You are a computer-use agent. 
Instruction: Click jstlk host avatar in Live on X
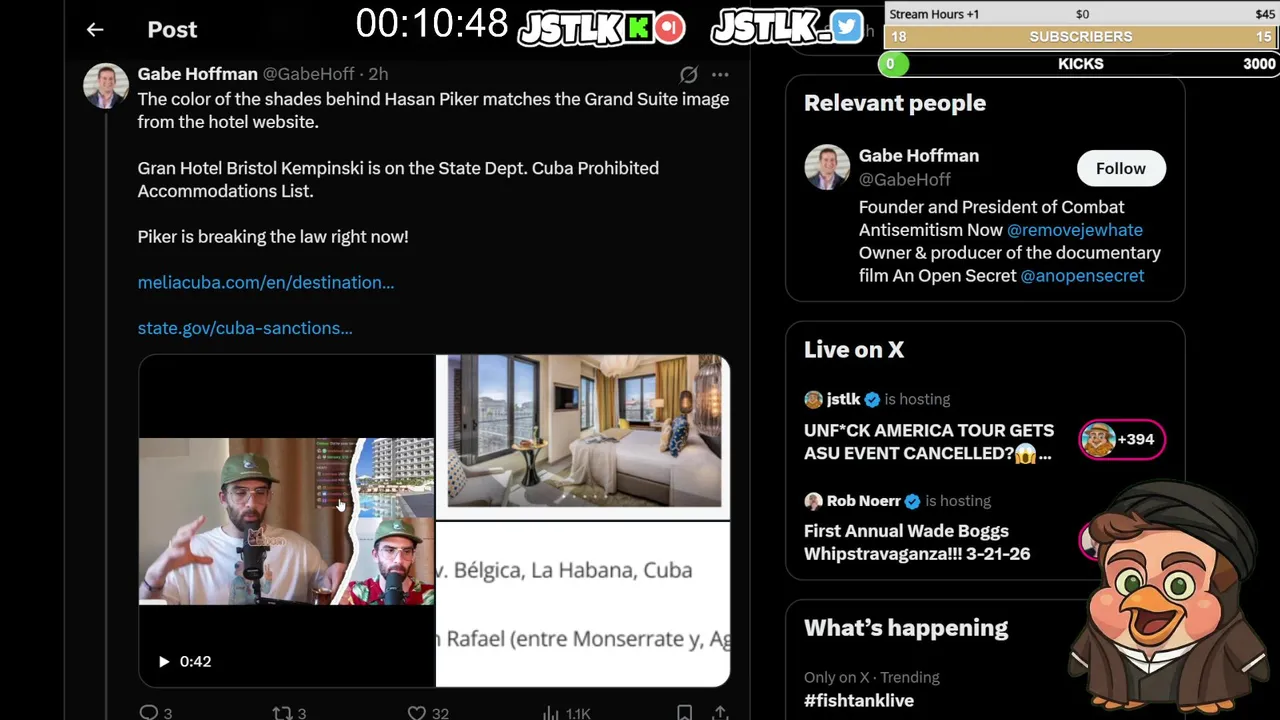pos(813,399)
